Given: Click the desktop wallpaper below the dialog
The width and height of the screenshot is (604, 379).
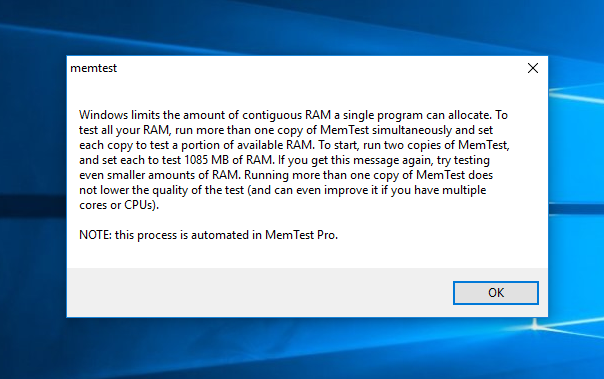Looking at the screenshot, I should coord(302,349).
